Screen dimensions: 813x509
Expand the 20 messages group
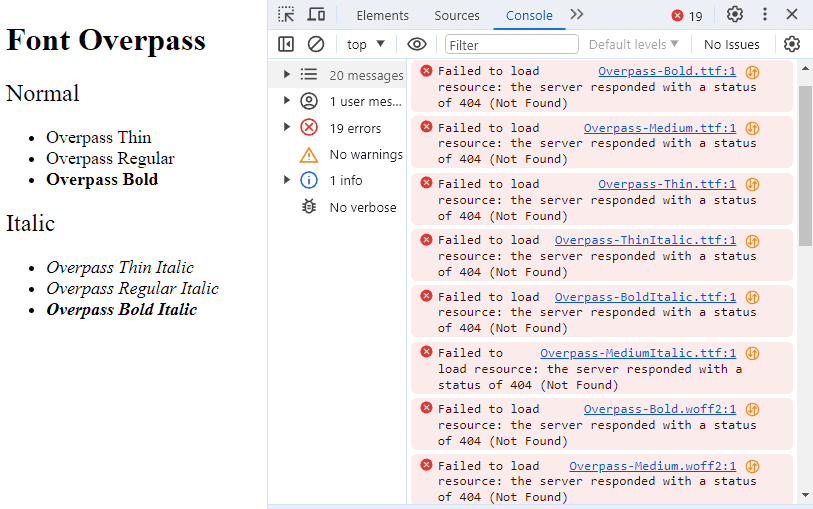coord(286,74)
